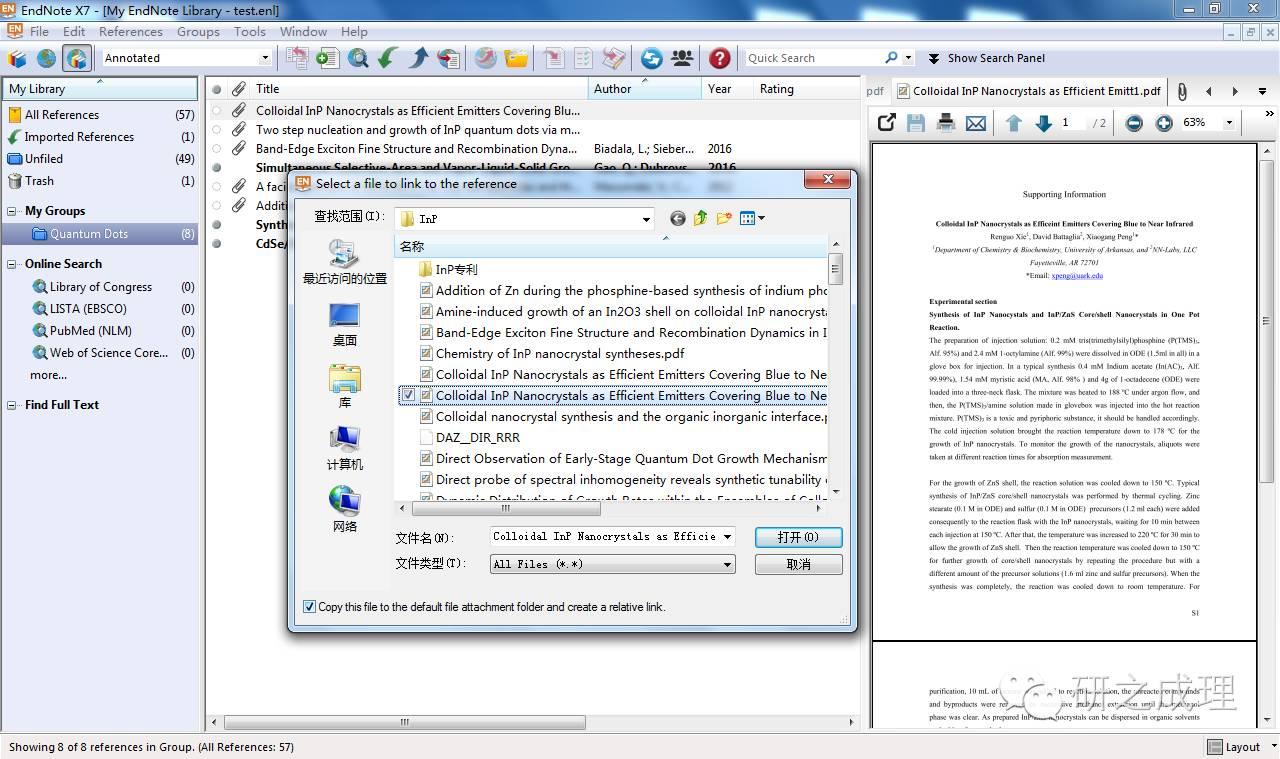Open the Annotated output style dropdown
Image resolution: width=1280 pixels, height=759 pixels.
pyautogui.click(x=264, y=58)
